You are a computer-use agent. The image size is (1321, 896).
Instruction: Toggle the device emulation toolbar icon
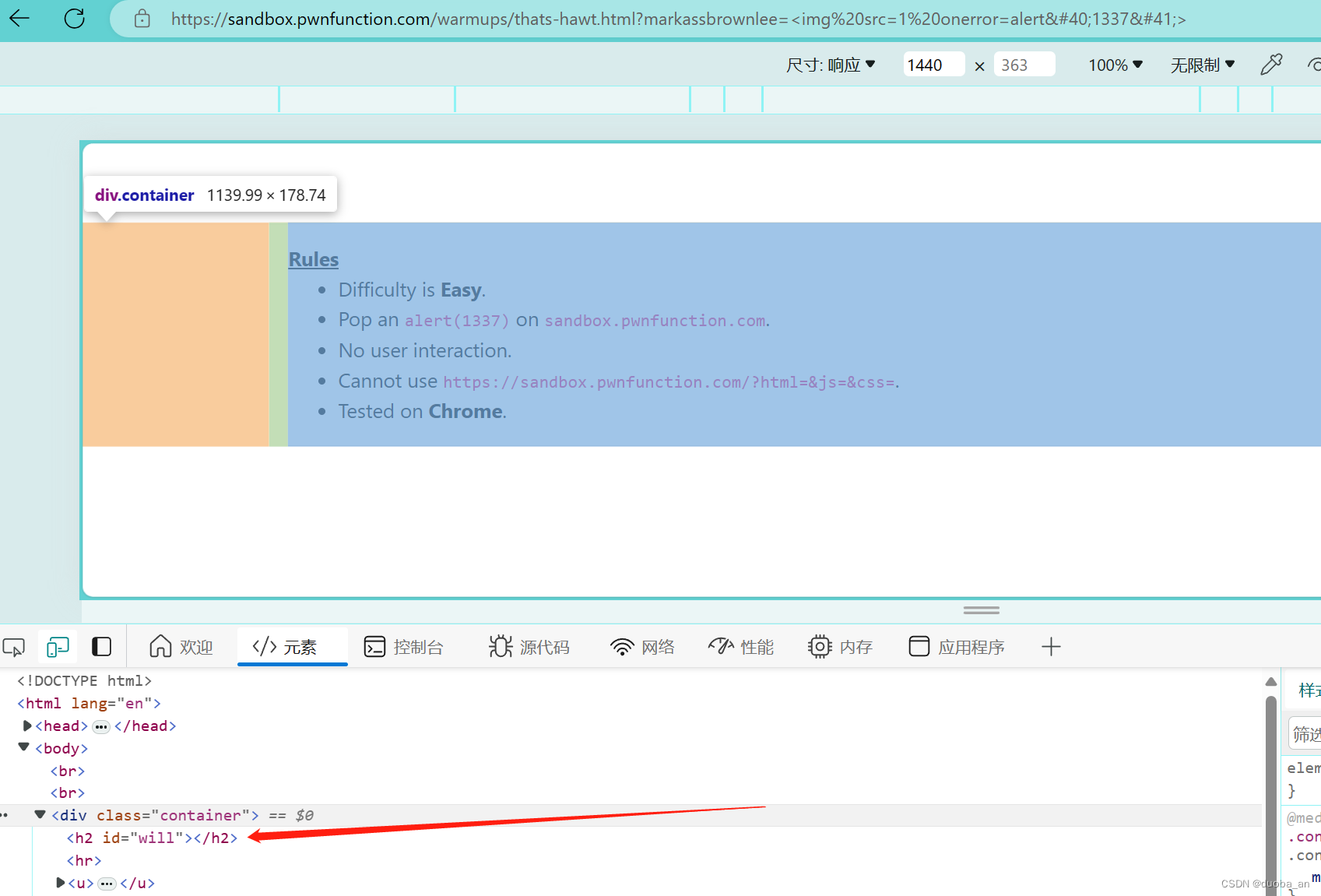point(57,646)
